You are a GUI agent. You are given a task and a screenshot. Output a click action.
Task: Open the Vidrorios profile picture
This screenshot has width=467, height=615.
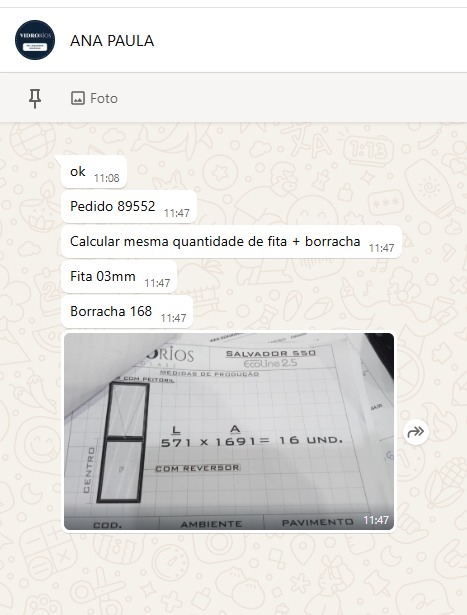point(35,40)
